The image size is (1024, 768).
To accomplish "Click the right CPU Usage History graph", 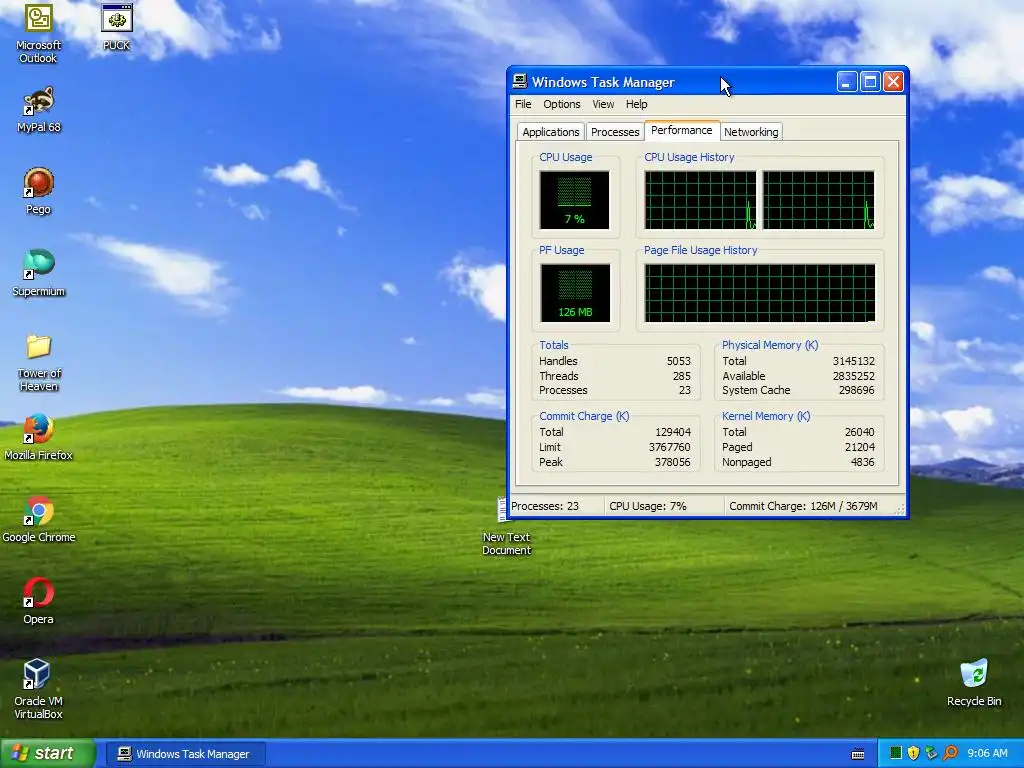I will pyautogui.click(x=818, y=200).
